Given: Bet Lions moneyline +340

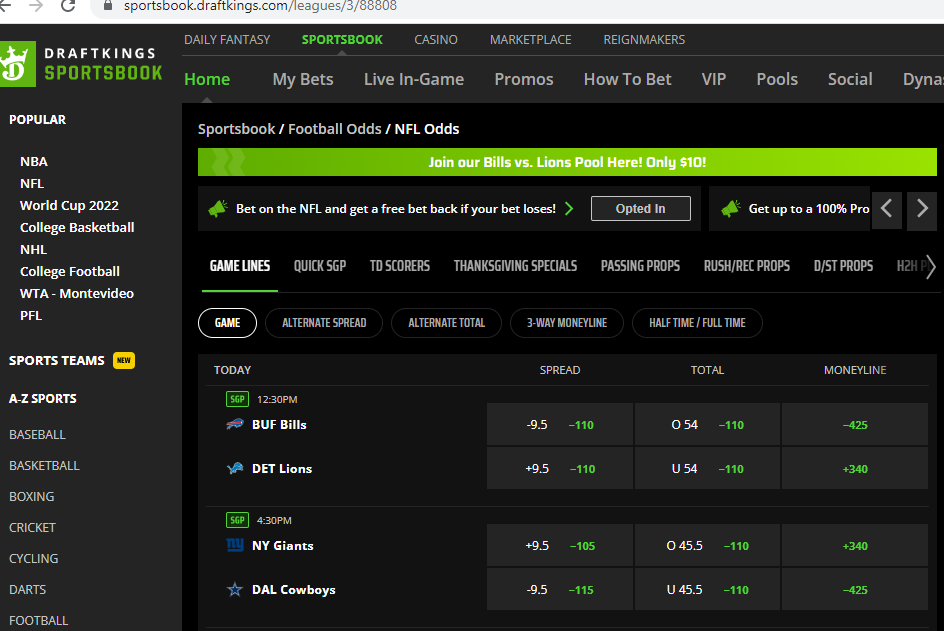Looking at the screenshot, I should [855, 468].
